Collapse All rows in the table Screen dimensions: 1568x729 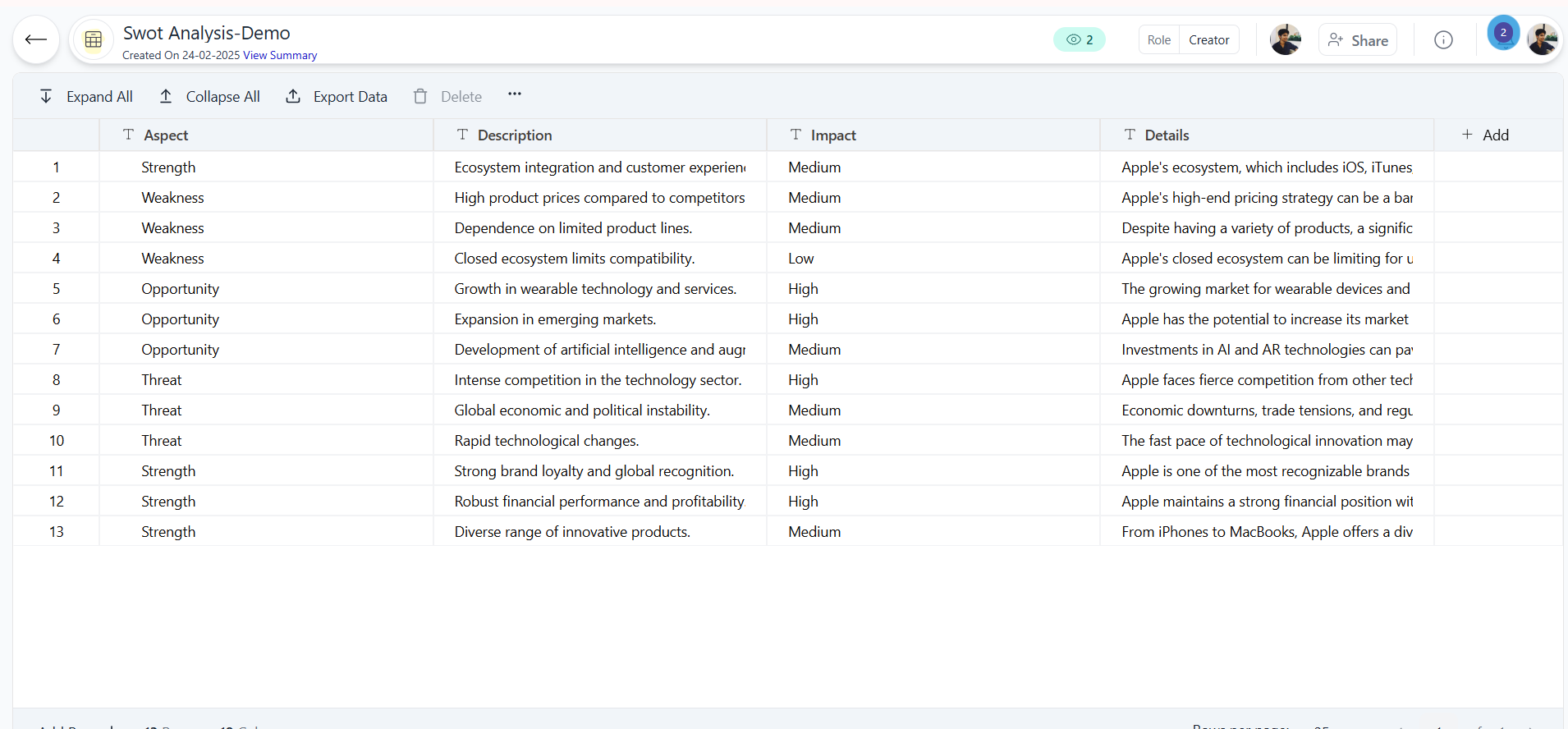pyautogui.click(x=210, y=96)
